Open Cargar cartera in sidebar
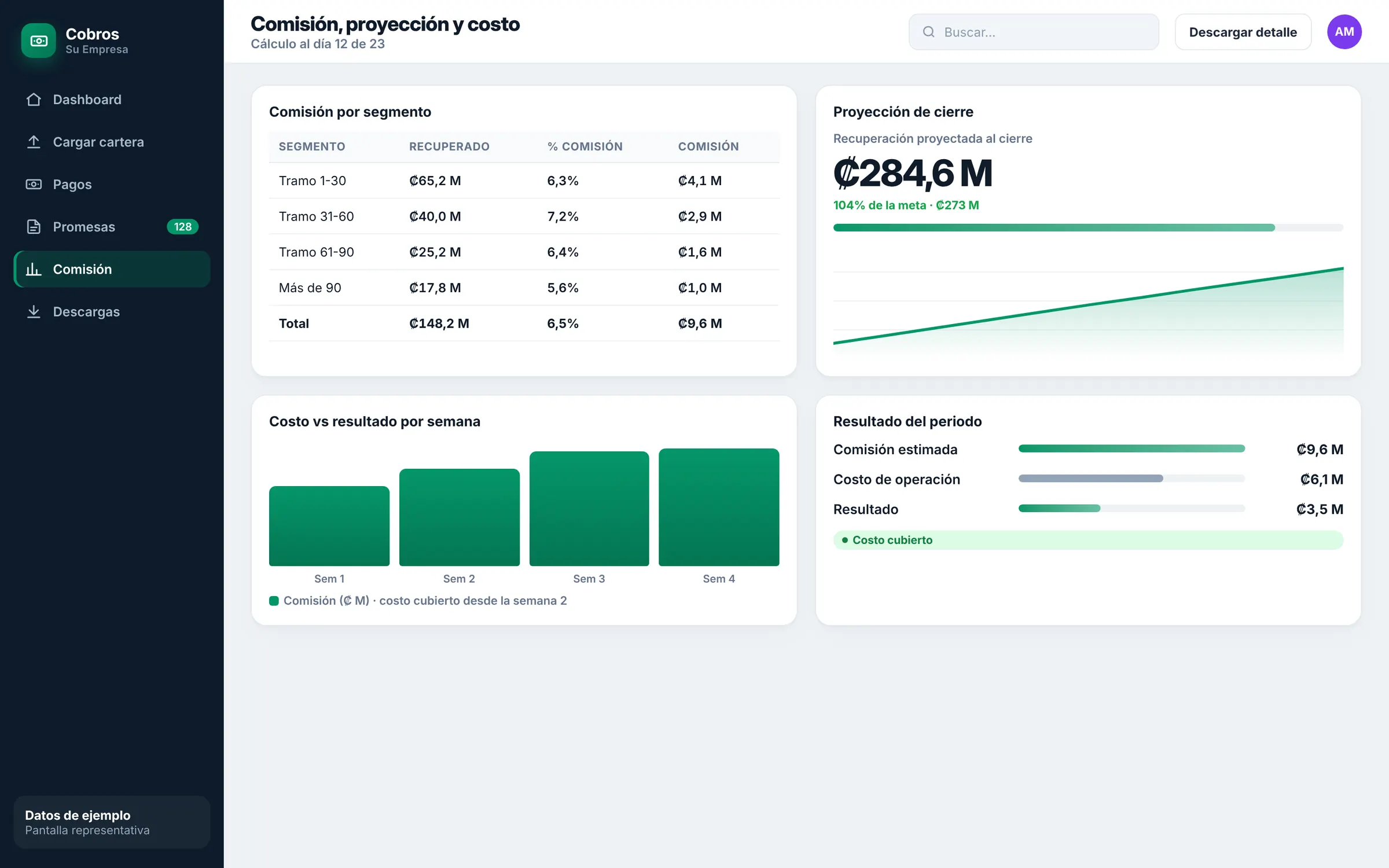 (112, 142)
